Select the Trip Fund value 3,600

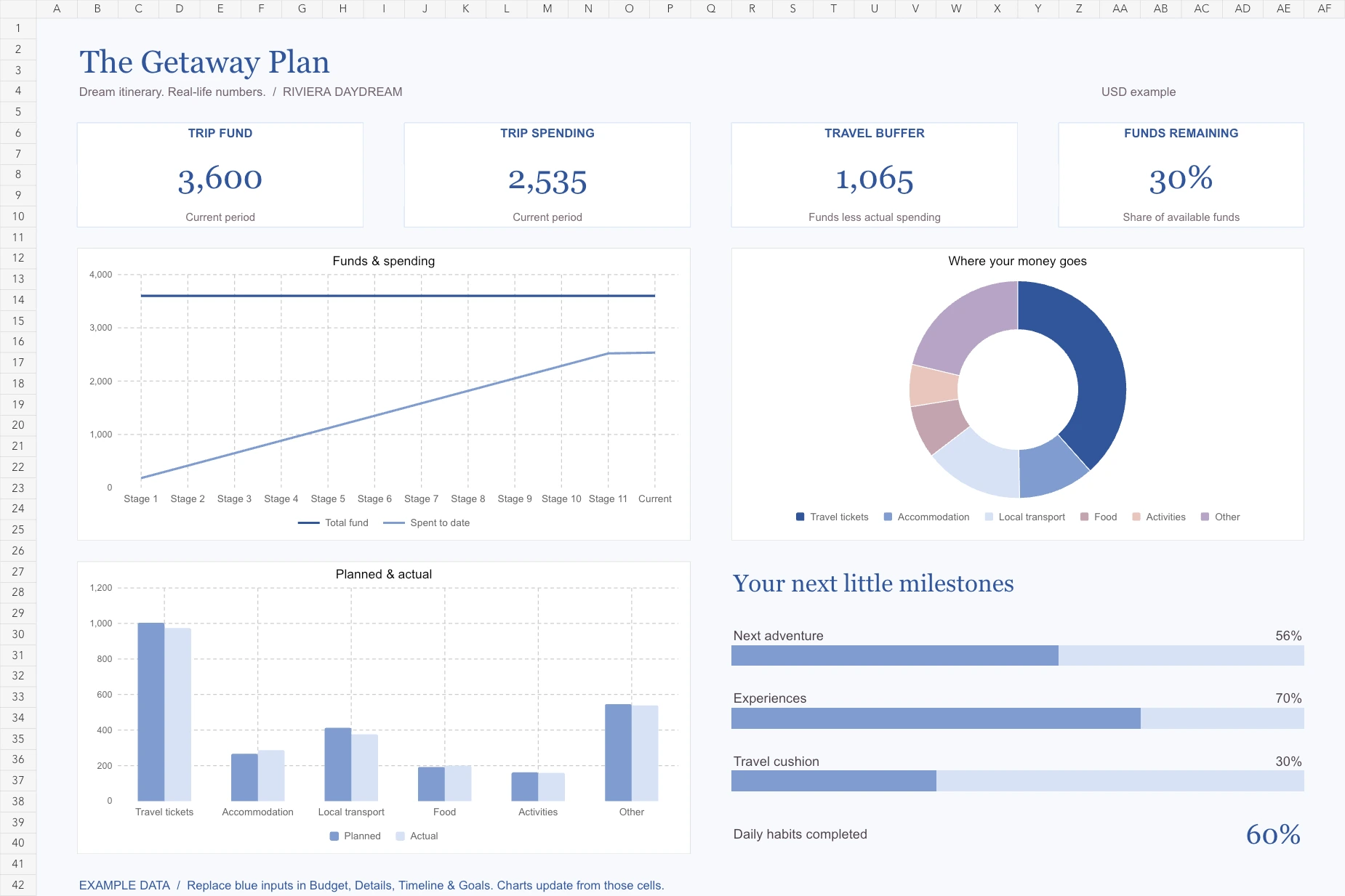(x=220, y=179)
